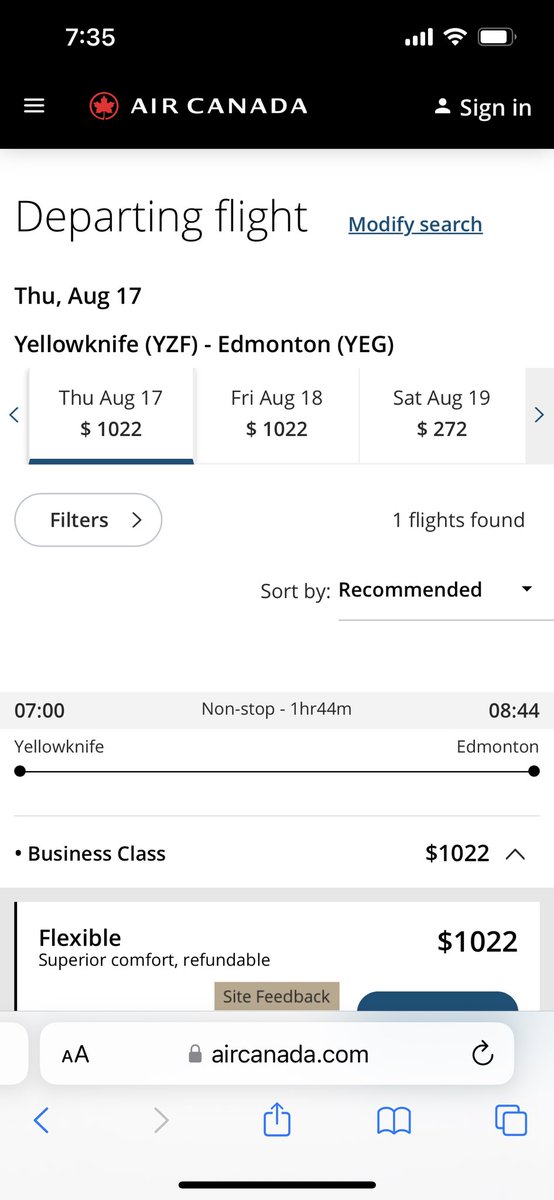This screenshot has height=1200, width=554.
Task: Go back with Safari back arrow
Action: 41,1121
